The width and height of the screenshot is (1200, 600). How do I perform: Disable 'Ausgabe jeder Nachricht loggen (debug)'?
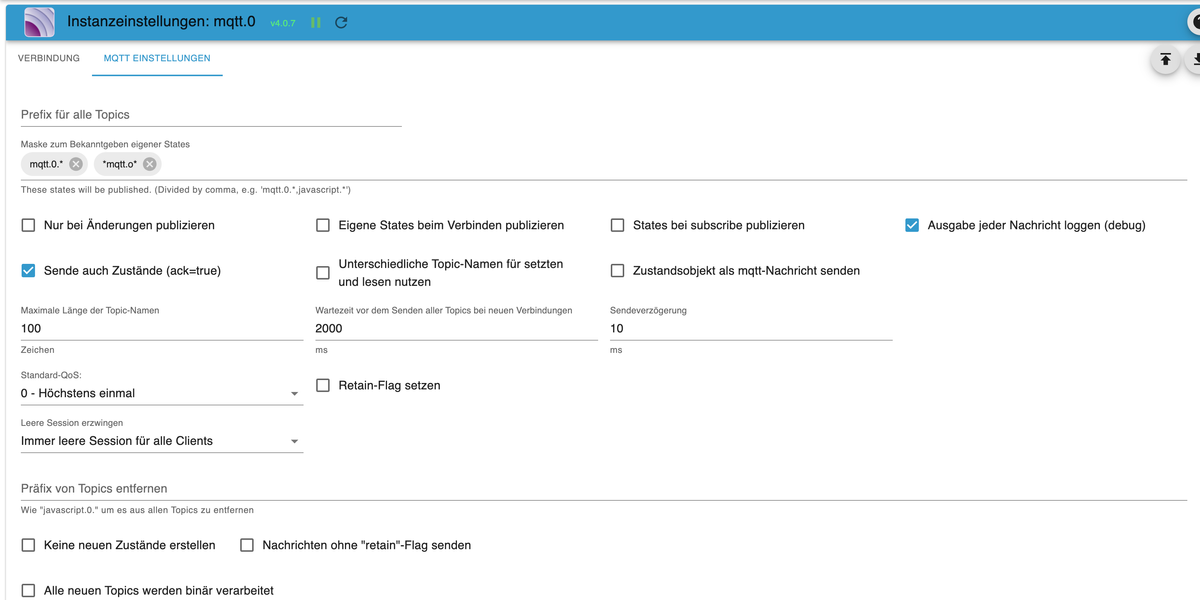pos(912,225)
